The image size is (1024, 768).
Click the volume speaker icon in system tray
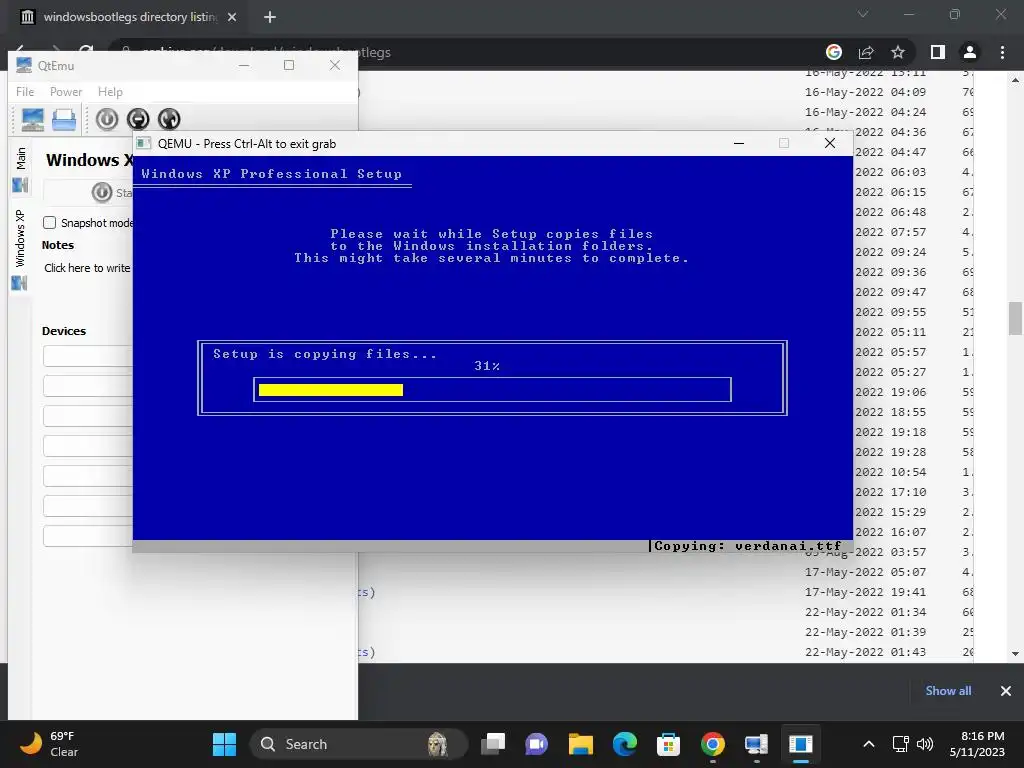pyautogui.click(x=925, y=744)
